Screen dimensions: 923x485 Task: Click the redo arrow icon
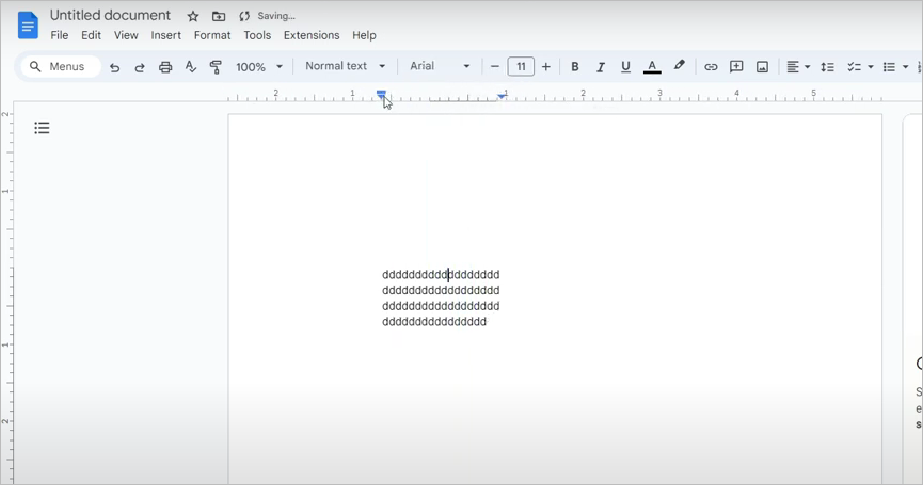[x=140, y=67]
